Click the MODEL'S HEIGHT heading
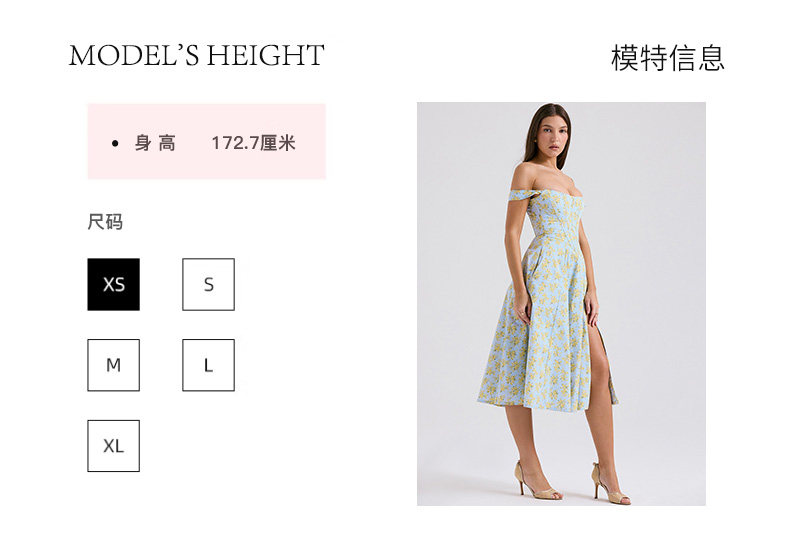The width and height of the screenshot is (790, 548). tap(196, 55)
